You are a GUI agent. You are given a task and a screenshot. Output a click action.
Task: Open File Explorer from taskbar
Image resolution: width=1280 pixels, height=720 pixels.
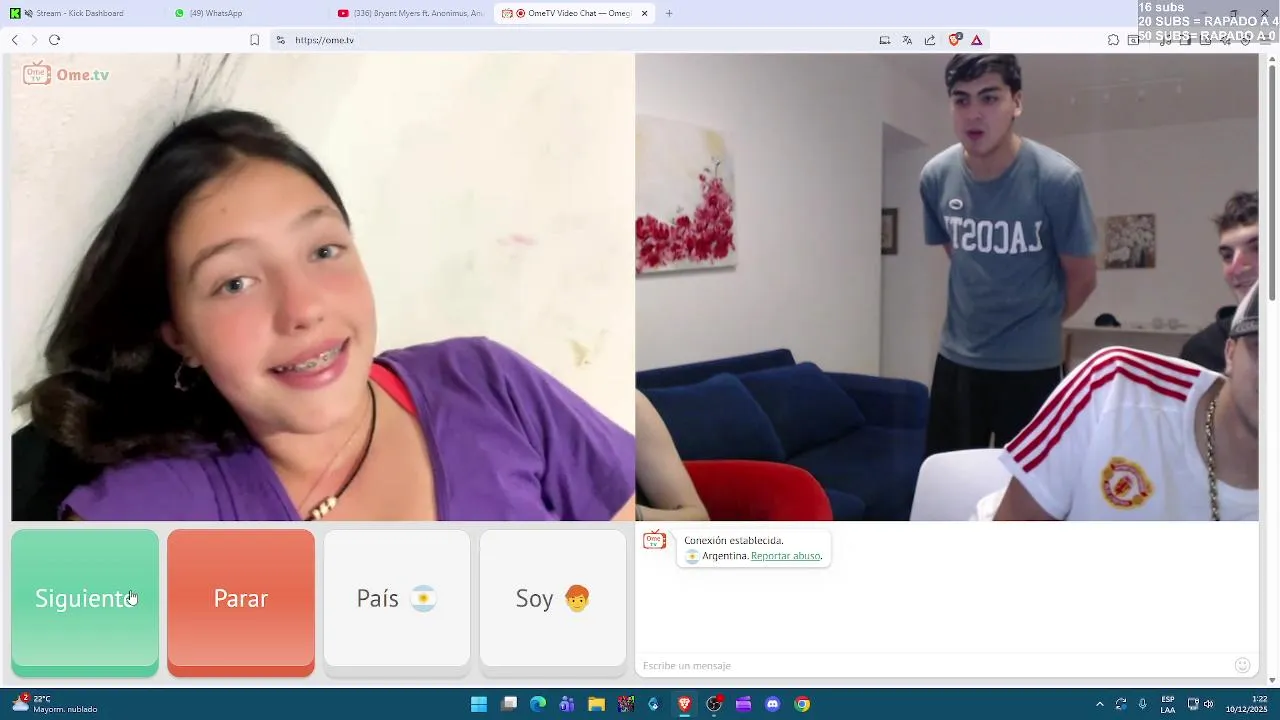[596, 704]
